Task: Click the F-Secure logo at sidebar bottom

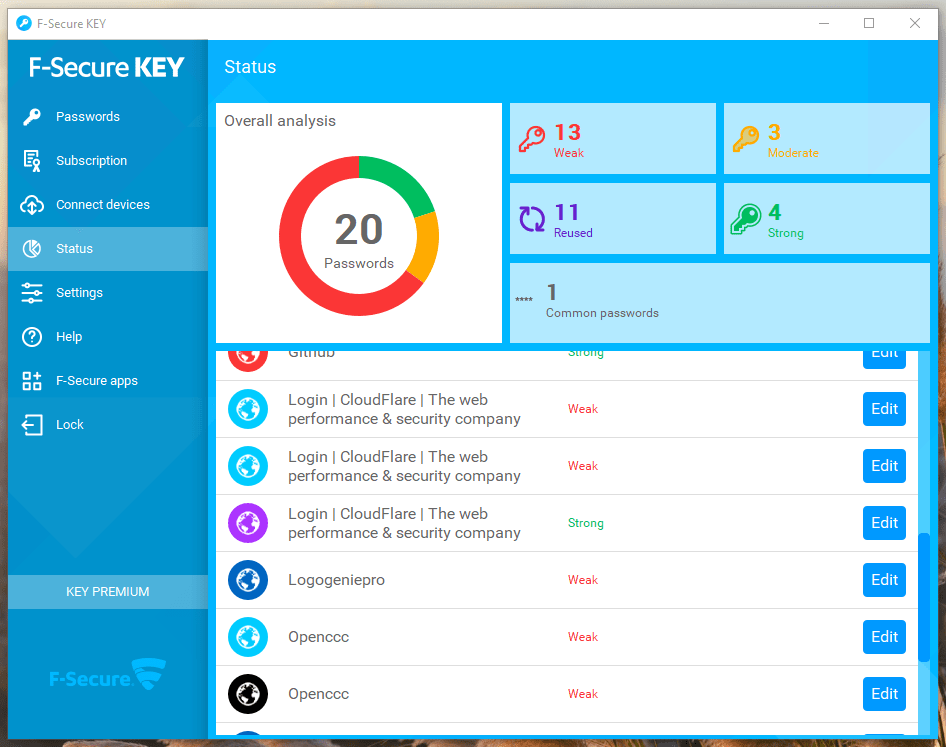Action: coord(107,675)
